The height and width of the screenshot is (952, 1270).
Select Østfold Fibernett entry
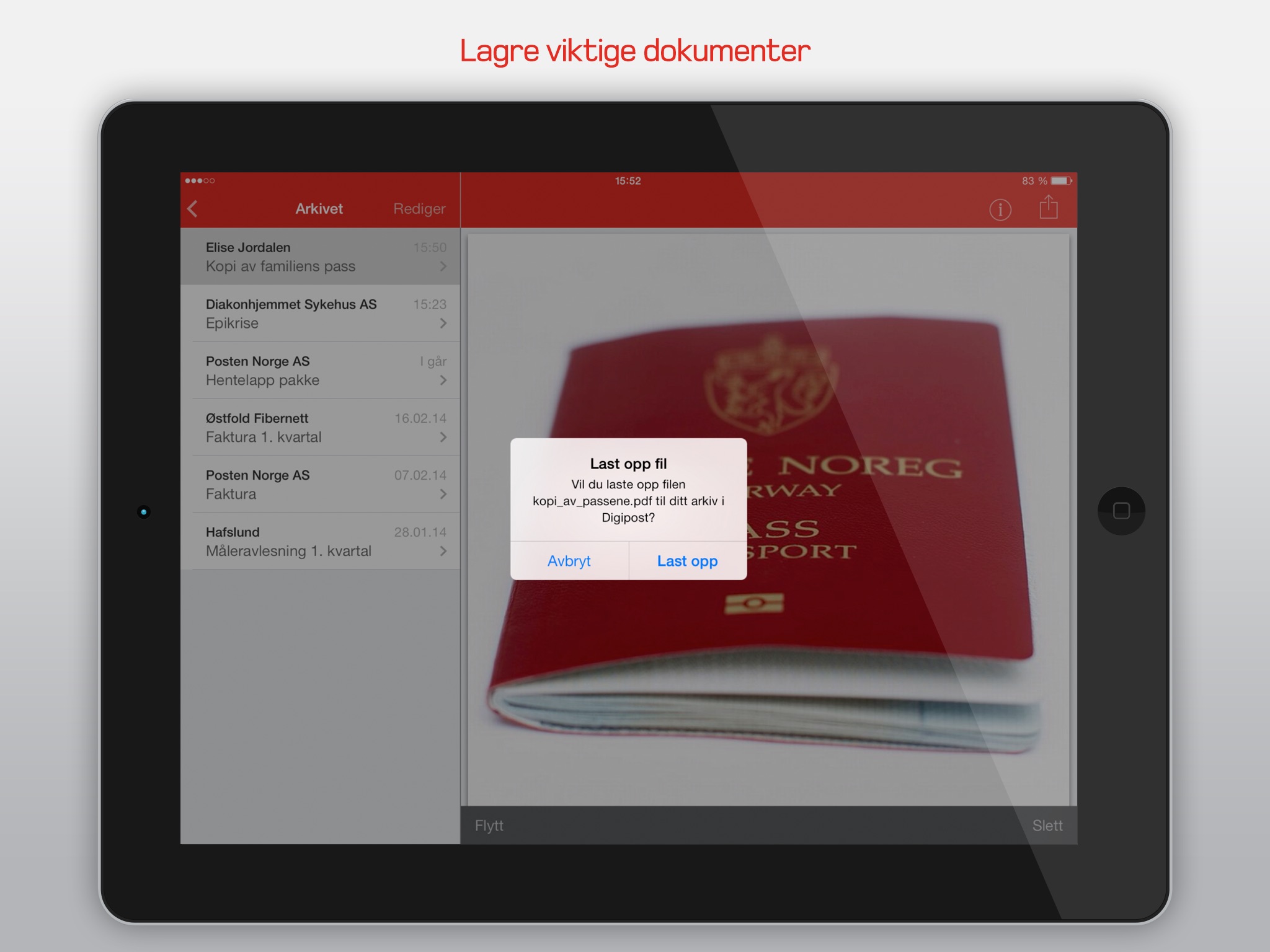pos(320,427)
